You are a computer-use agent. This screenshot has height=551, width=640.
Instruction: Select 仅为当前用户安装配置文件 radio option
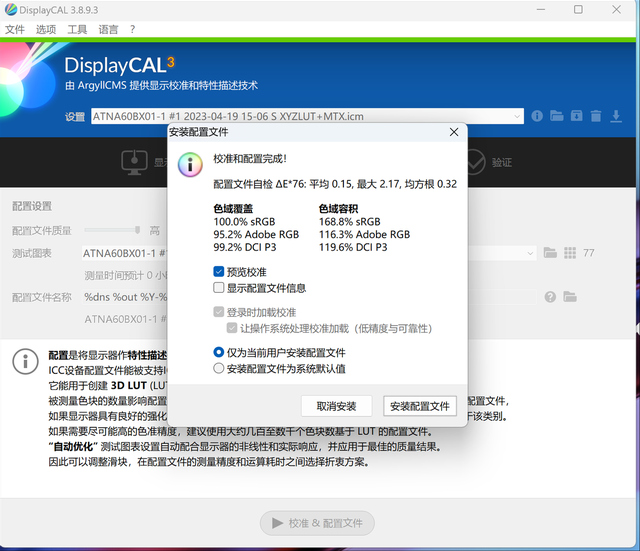point(219,352)
